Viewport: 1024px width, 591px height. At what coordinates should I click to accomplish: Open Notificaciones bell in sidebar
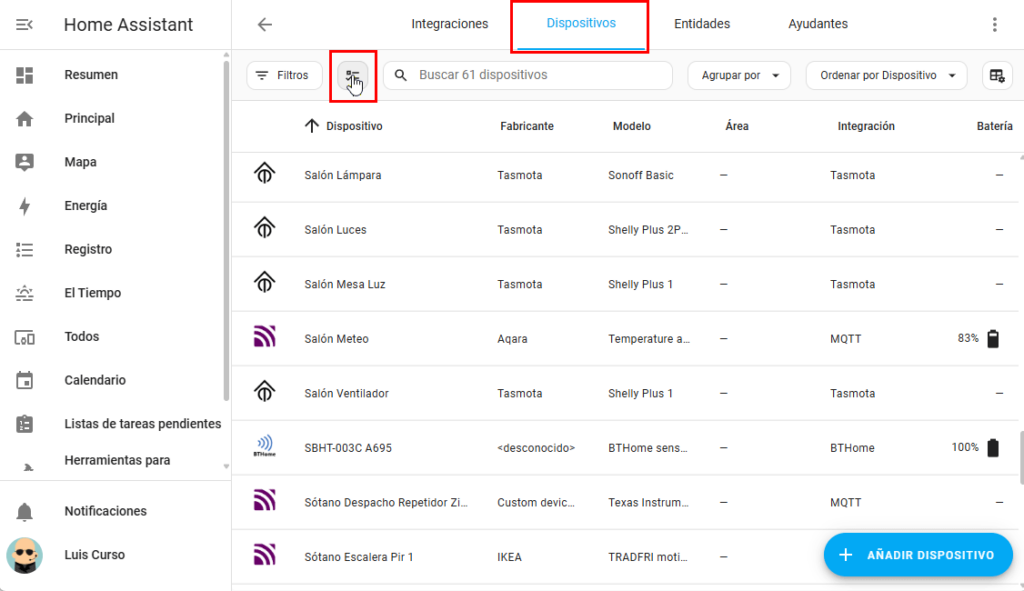point(25,511)
